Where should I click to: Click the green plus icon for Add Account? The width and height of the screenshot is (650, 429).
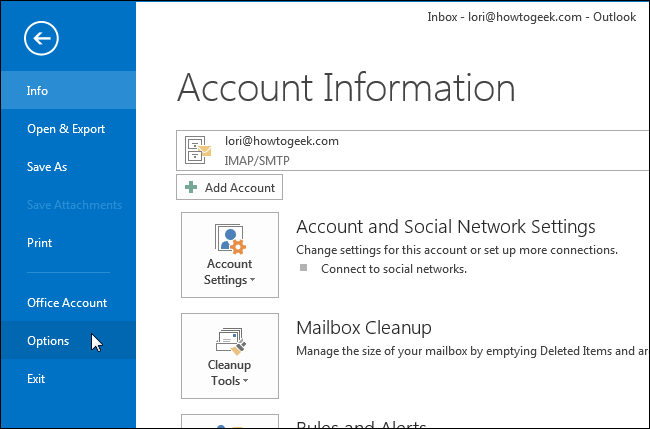coord(191,187)
